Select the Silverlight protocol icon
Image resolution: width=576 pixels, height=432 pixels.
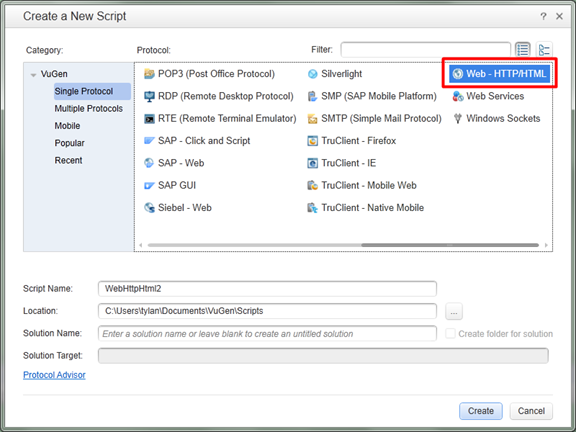(312, 74)
